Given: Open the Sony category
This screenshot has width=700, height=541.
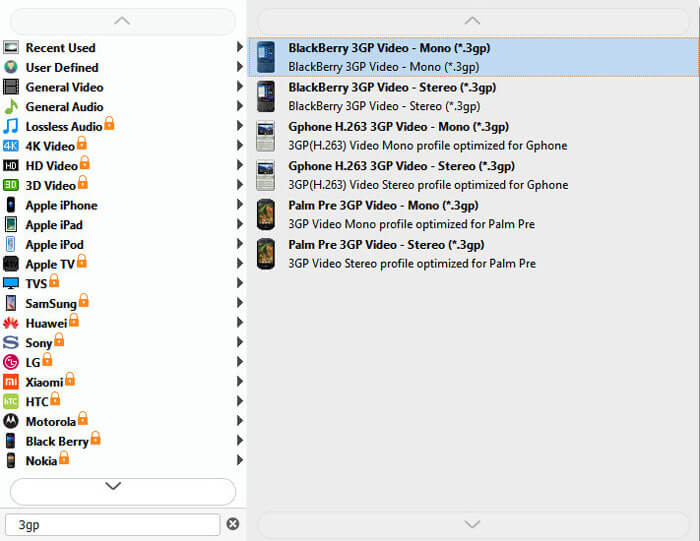Looking at the screenshot, I should 123,342.
